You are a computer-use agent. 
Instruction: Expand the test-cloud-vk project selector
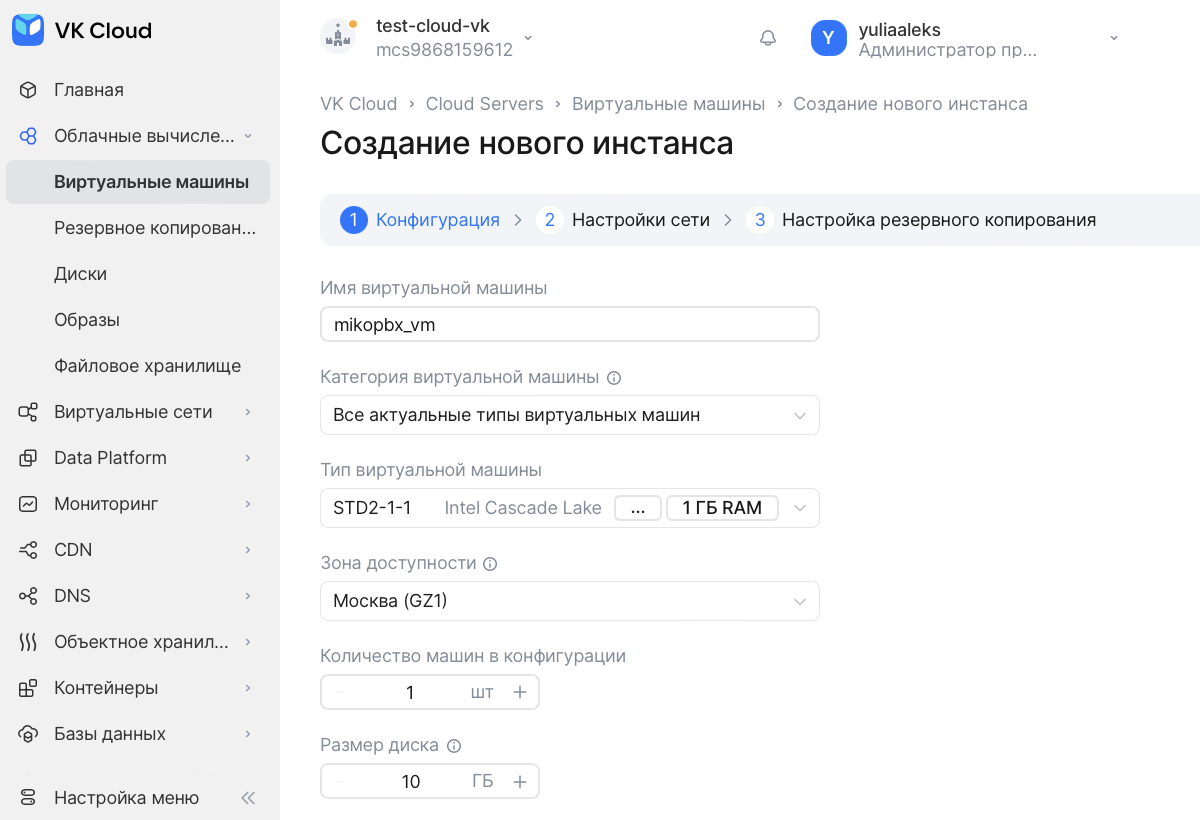click(528, 38)
